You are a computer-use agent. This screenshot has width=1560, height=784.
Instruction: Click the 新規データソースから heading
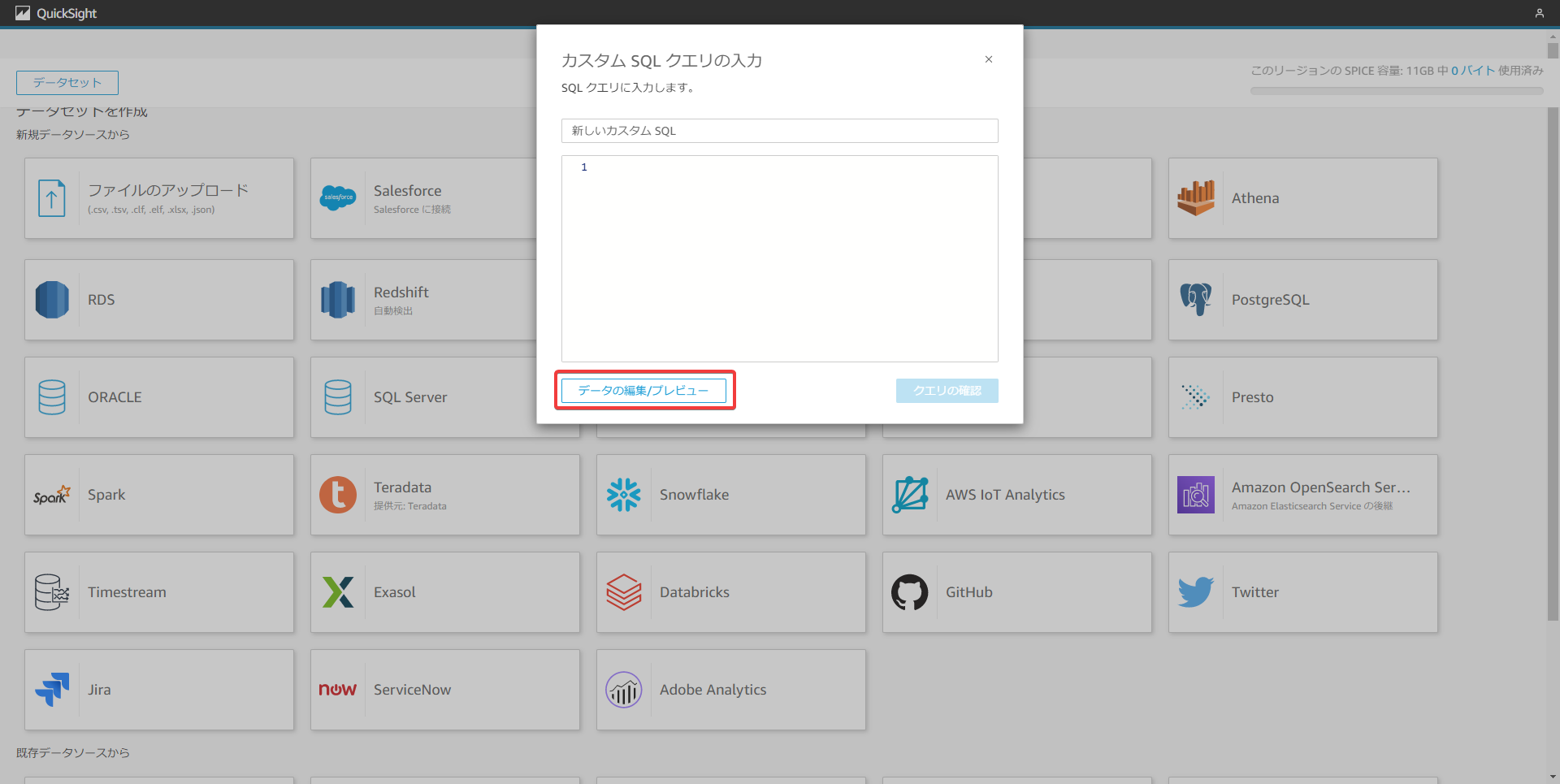coord(73,135)
